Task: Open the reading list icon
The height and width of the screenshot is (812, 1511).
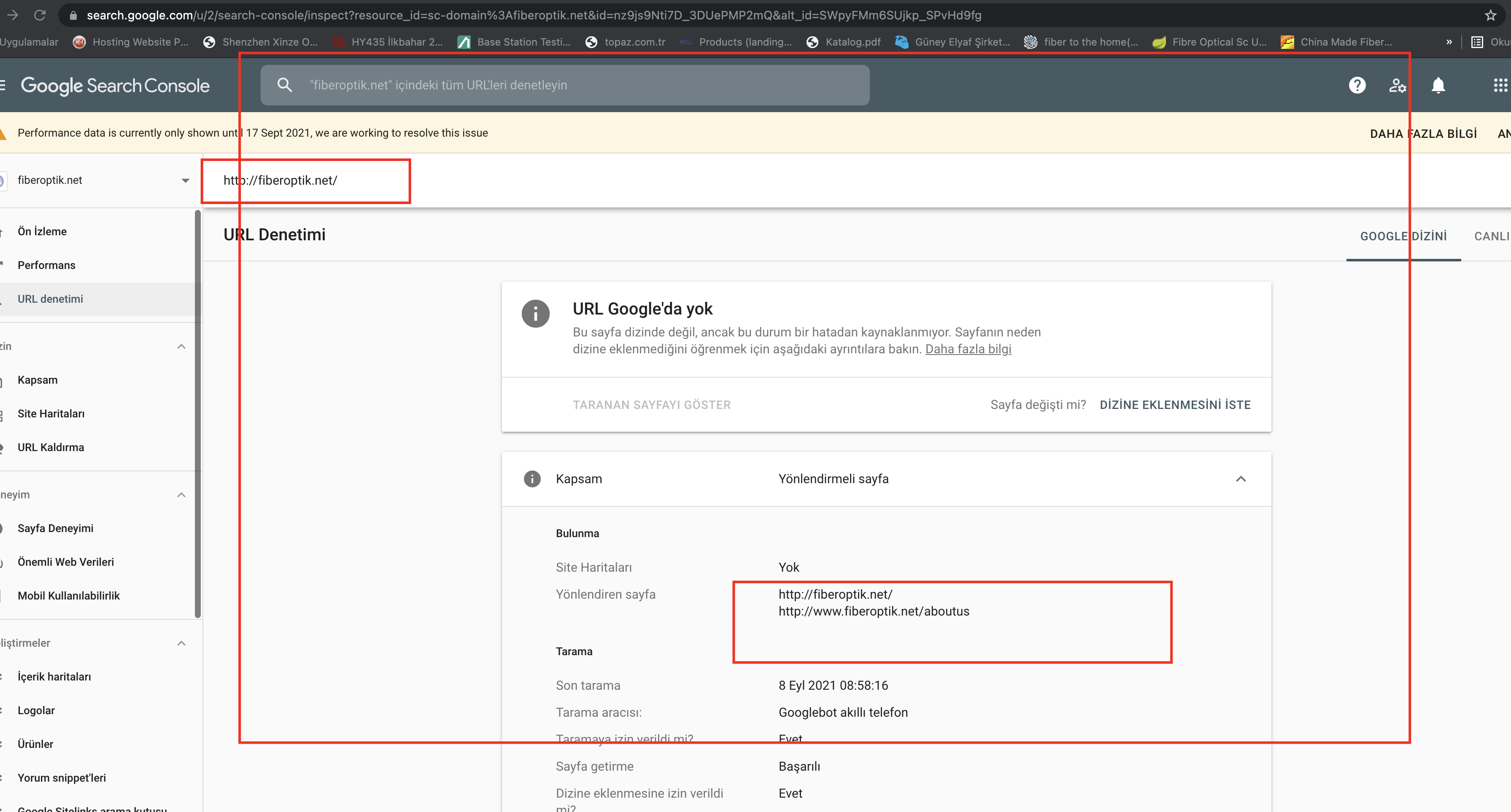Action: tap(1478, 42)
